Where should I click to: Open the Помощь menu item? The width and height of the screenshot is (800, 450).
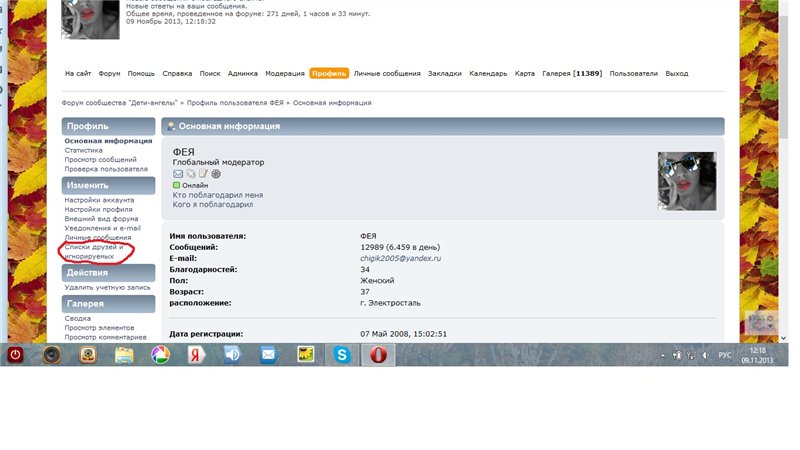(x=141, y=73)
